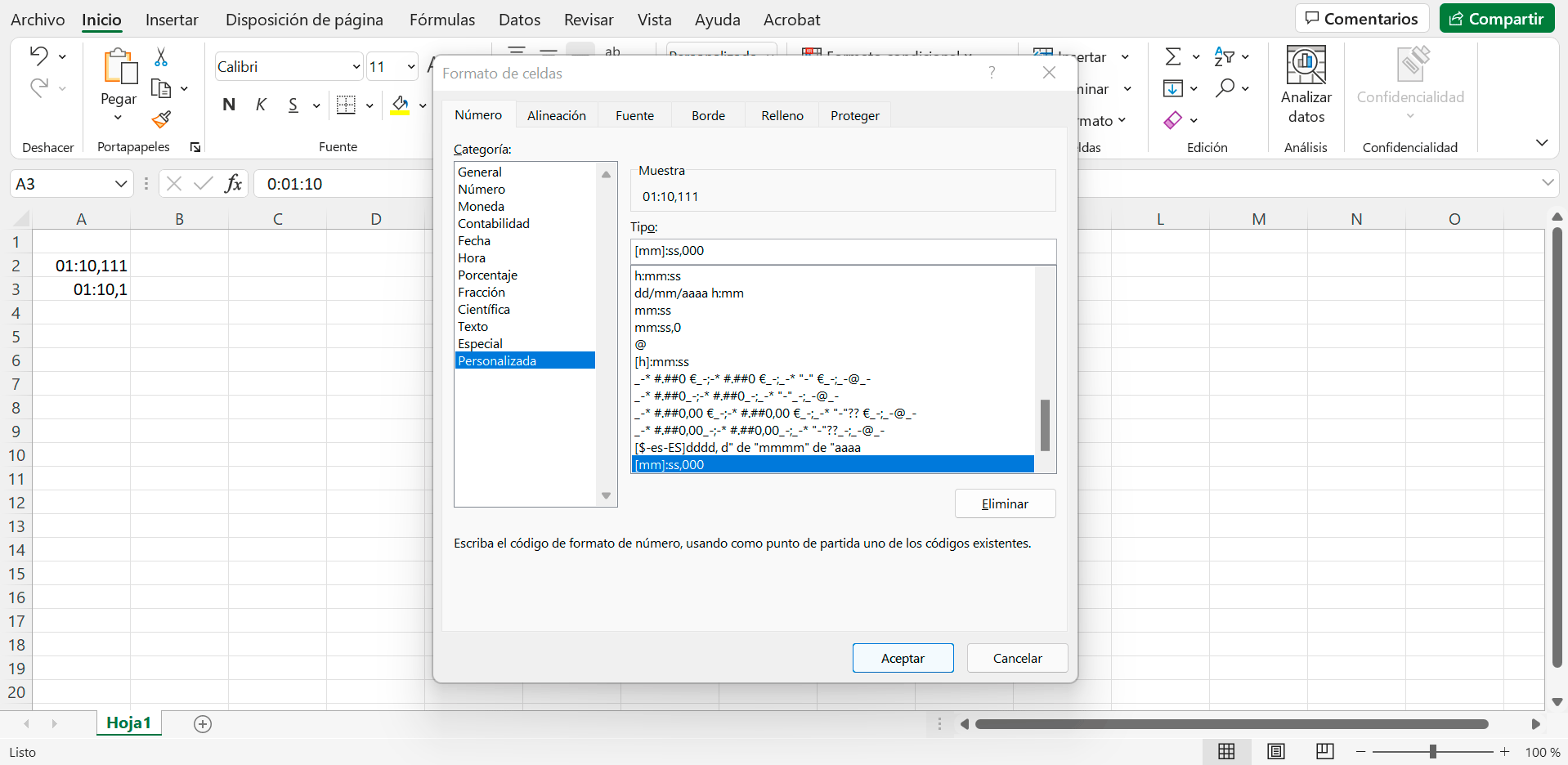Click the Tipo format code field
The height and width of the screenshot is (765, 1568).
[x=843, y=251]
